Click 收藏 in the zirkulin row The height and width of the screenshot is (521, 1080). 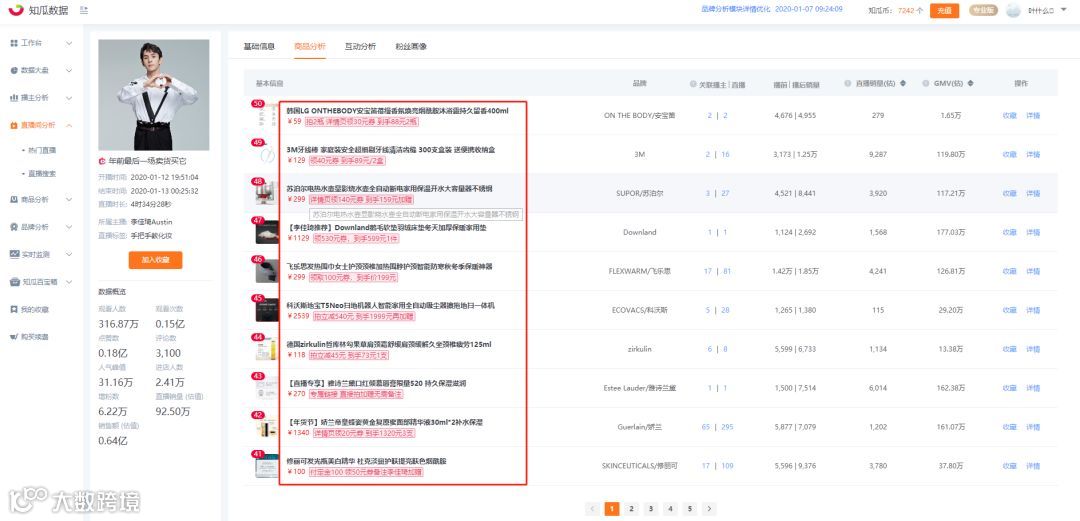(1010, 349)
